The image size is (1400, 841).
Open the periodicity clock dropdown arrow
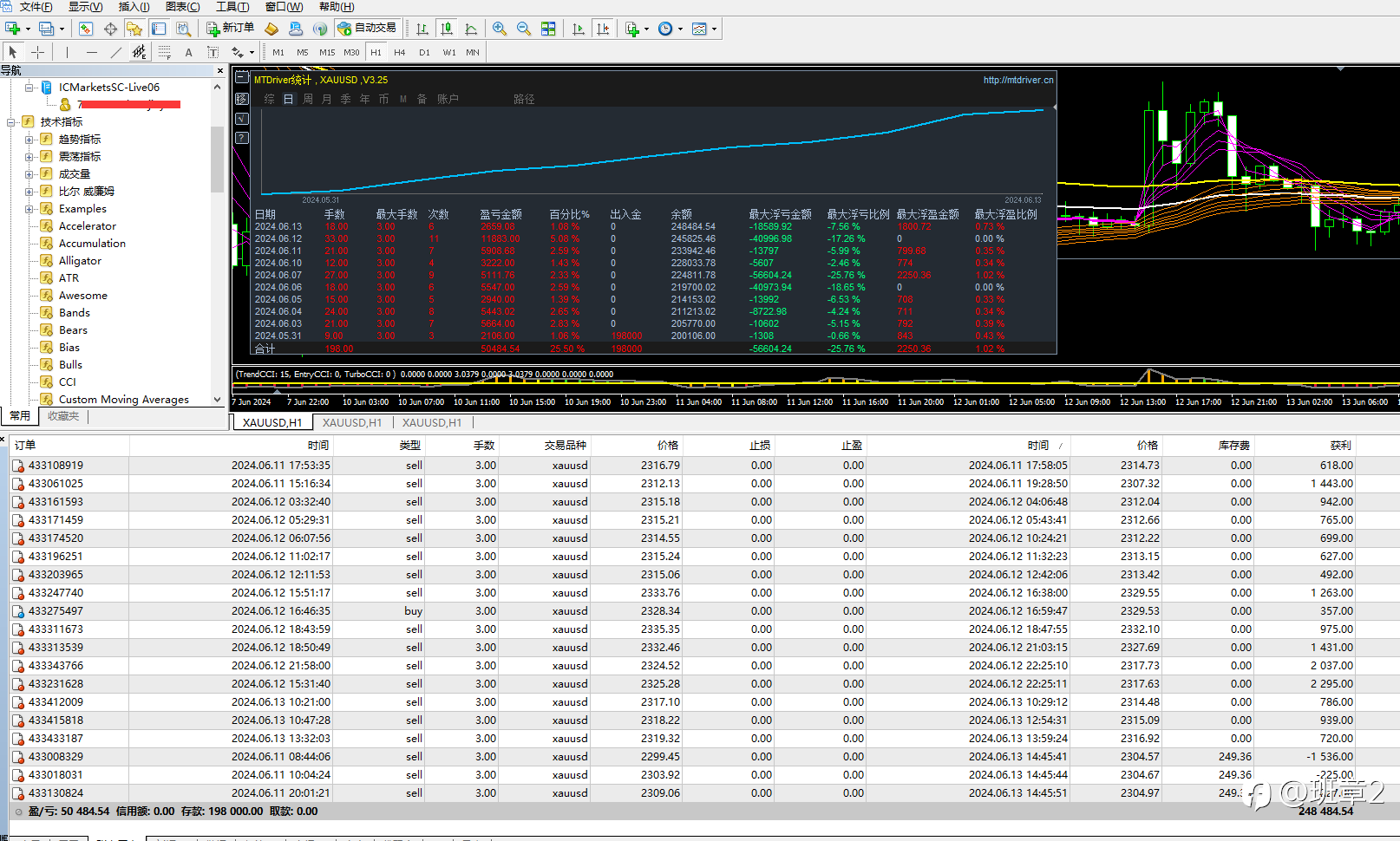(680, 29)
